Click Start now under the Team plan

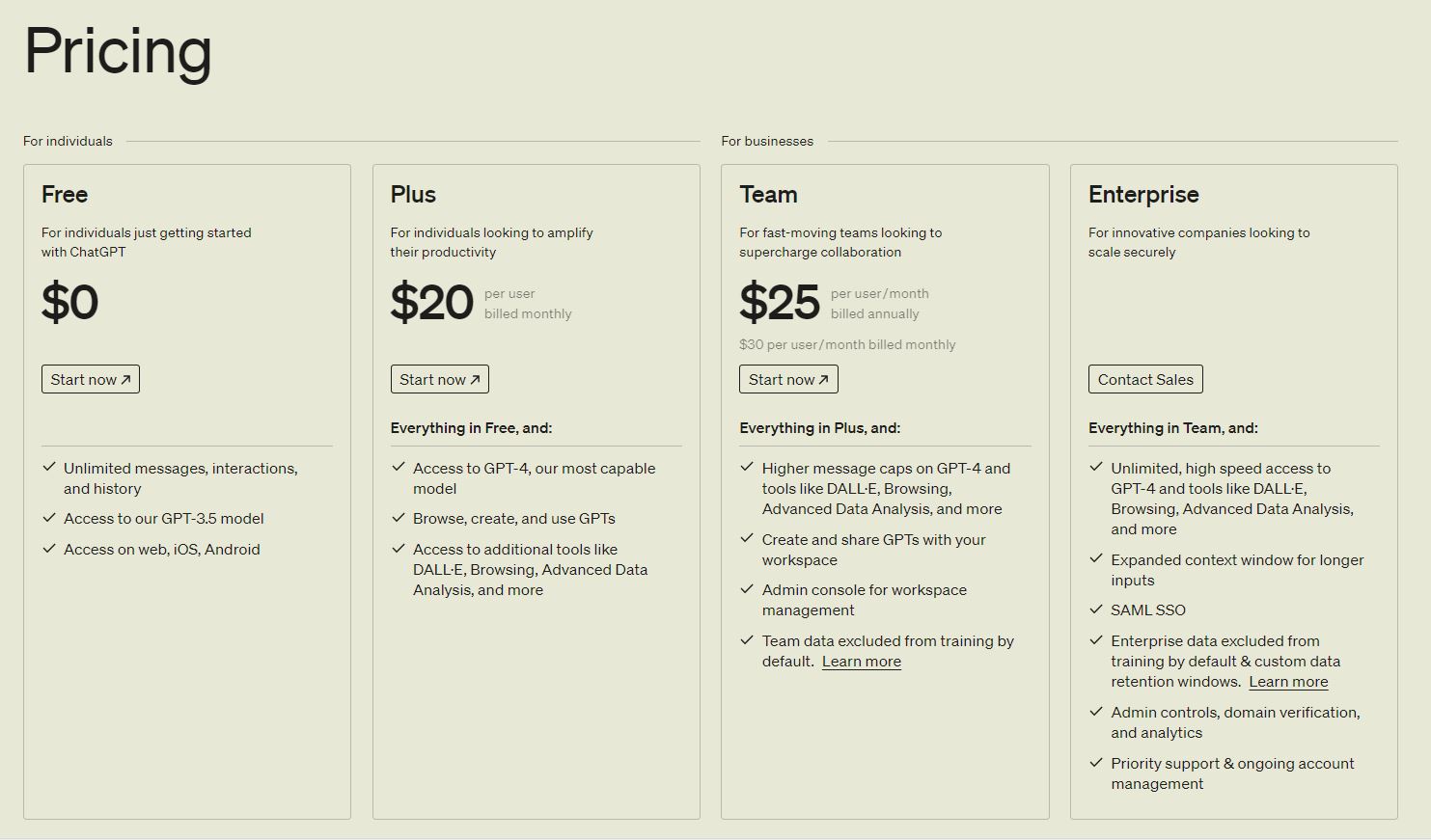pyautogui.click(x=787, y=378)
